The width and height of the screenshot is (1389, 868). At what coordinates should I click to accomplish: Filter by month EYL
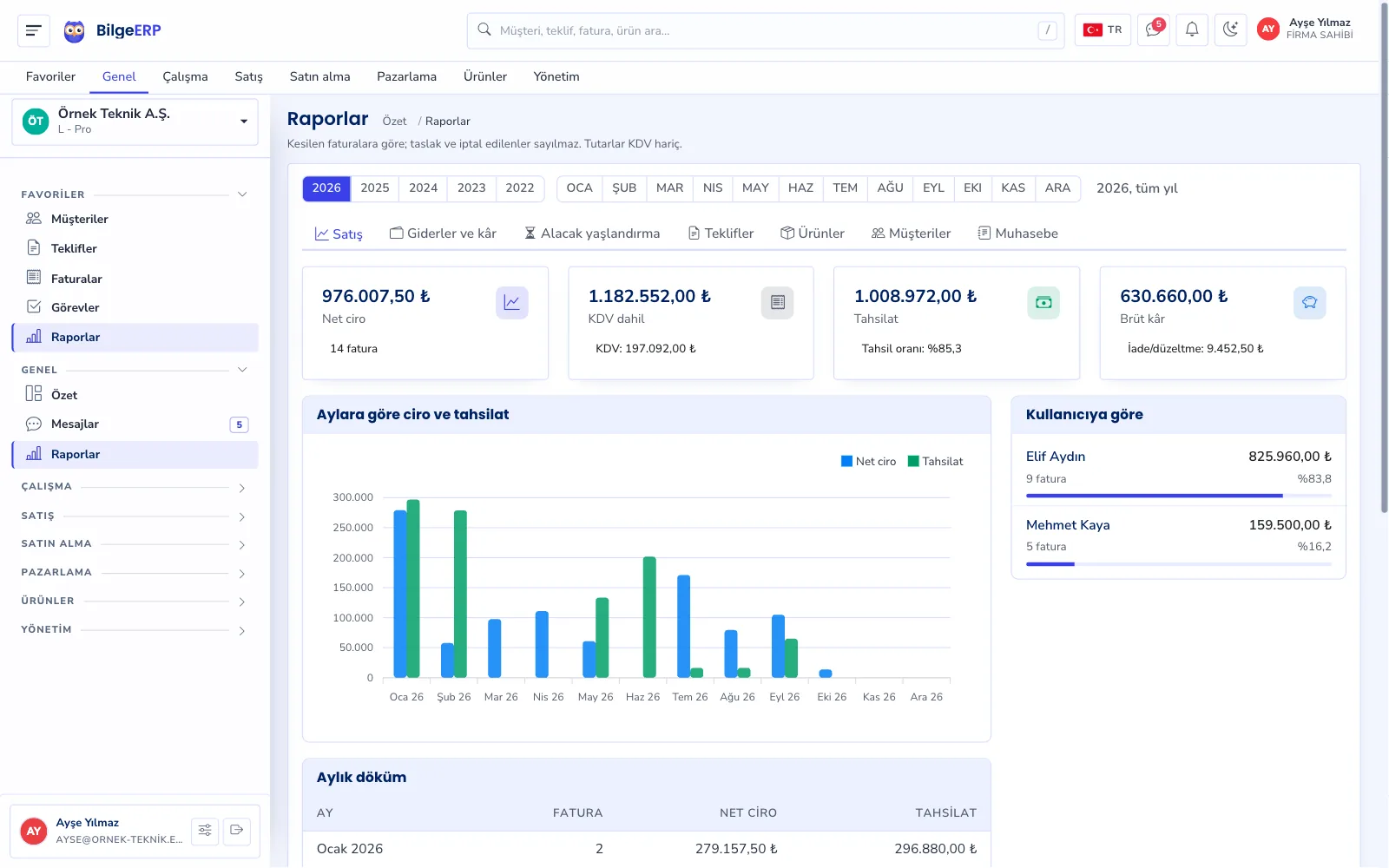pos(933,188)
